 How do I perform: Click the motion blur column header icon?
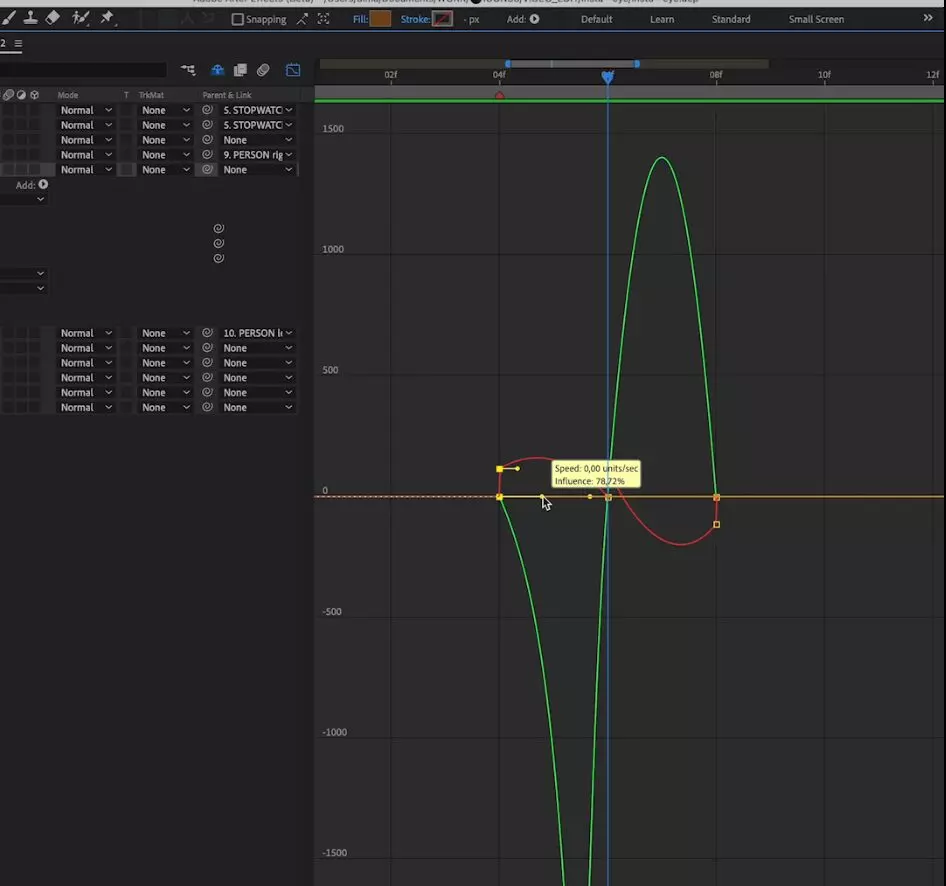8,95
